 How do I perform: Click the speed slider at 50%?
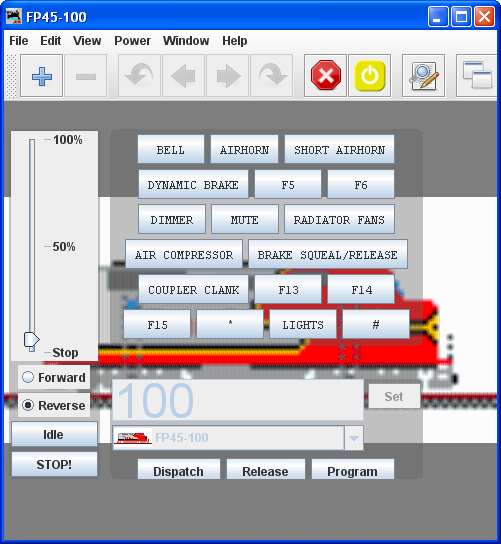pyautogui.click(x=32, y=246)
